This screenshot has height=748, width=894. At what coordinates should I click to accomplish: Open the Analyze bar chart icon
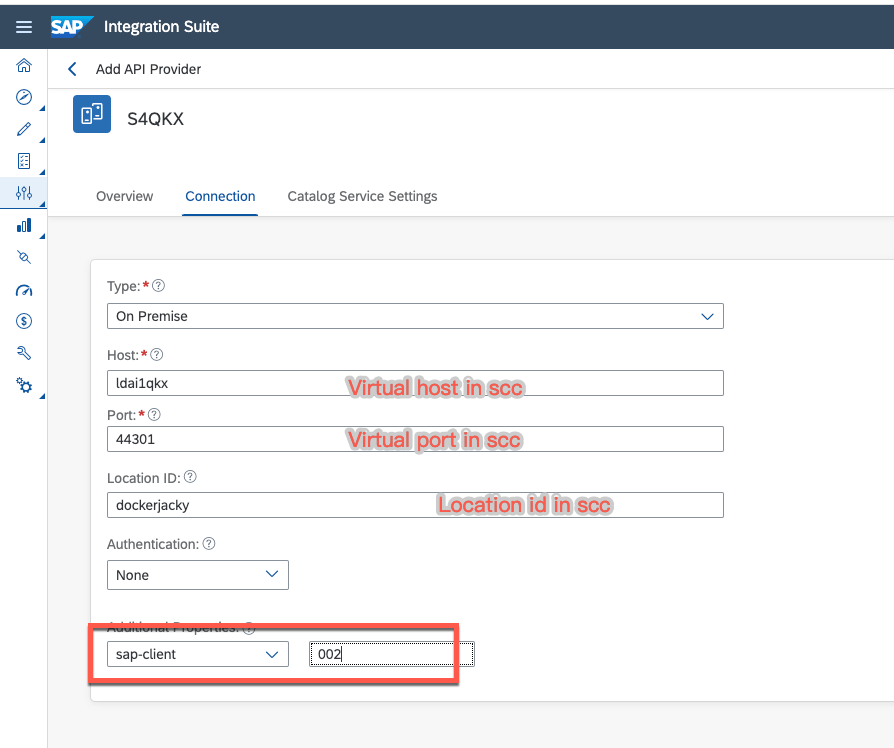24,226
